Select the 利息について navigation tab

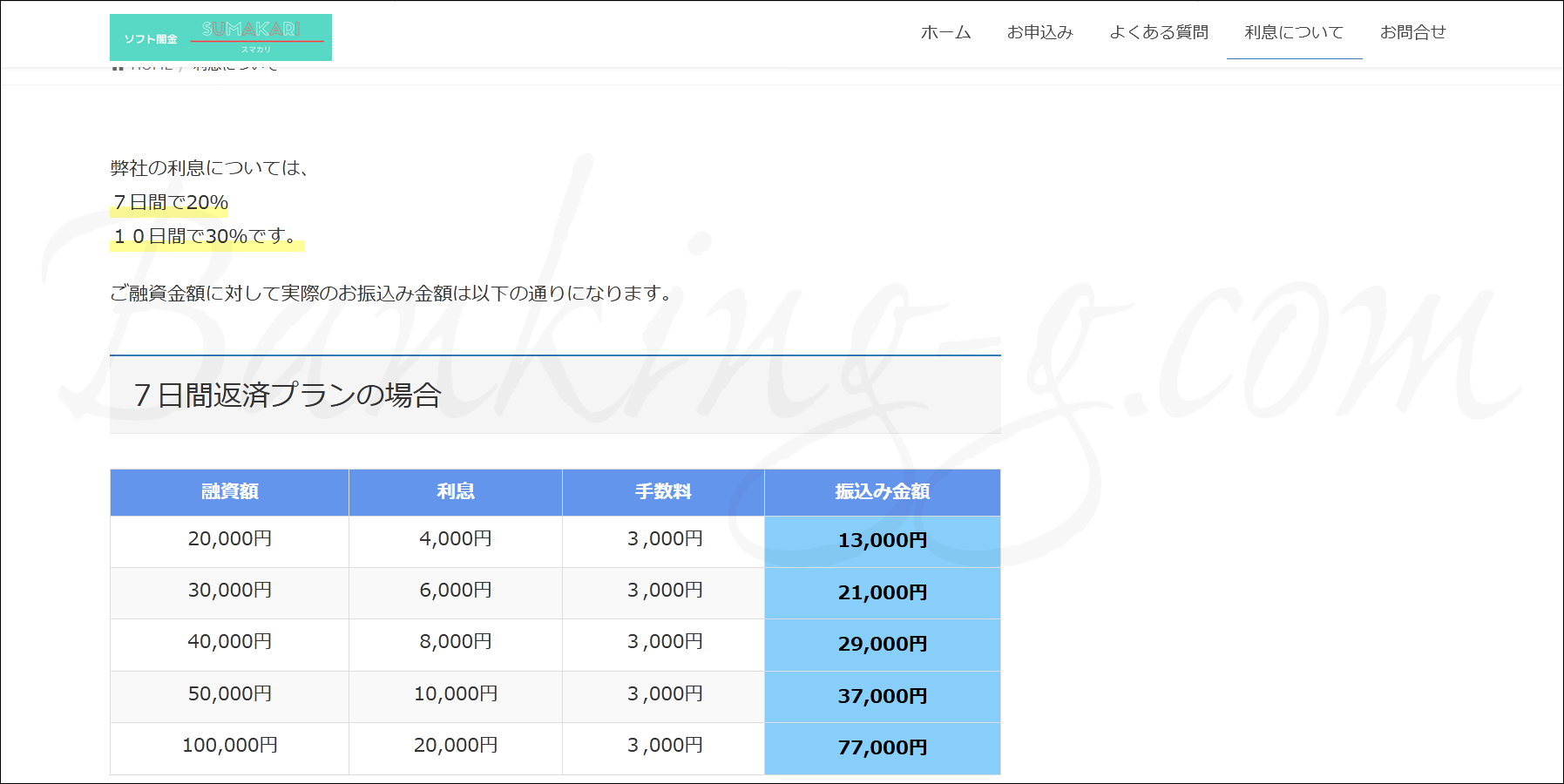pos(1294,32)
